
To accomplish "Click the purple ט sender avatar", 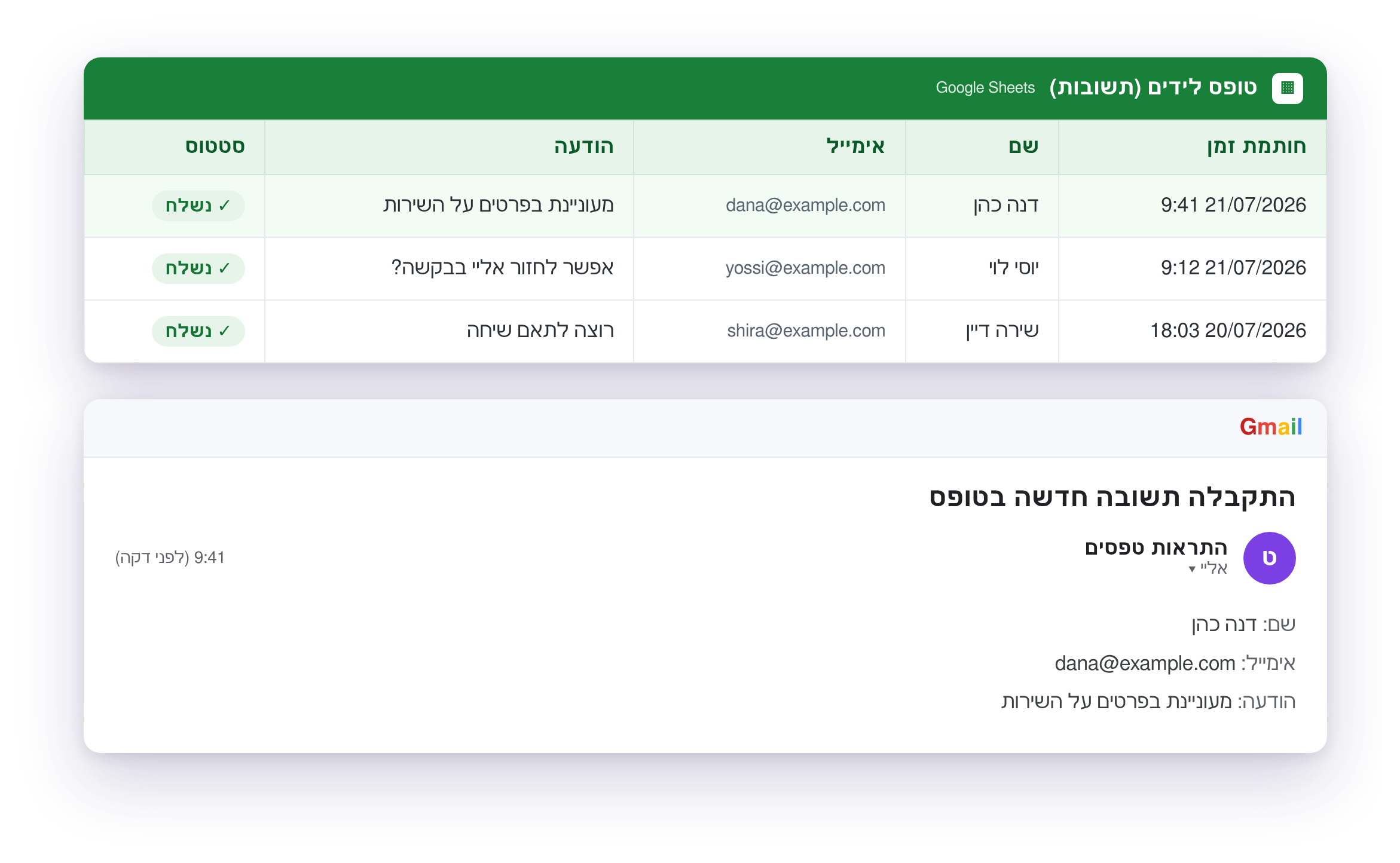I will pos(1269,558).
